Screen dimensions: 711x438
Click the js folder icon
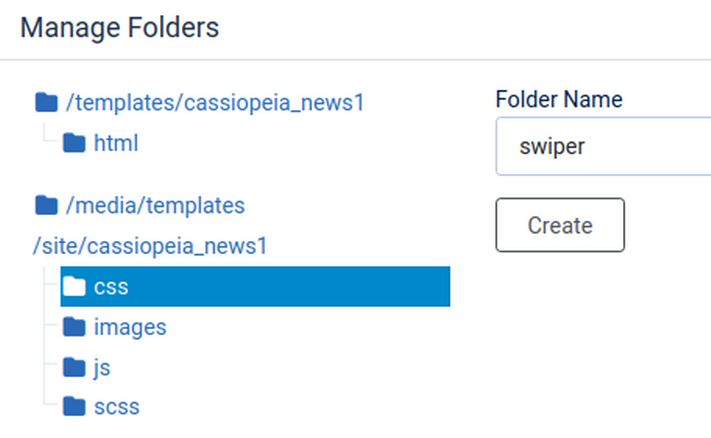click(74, 368)
